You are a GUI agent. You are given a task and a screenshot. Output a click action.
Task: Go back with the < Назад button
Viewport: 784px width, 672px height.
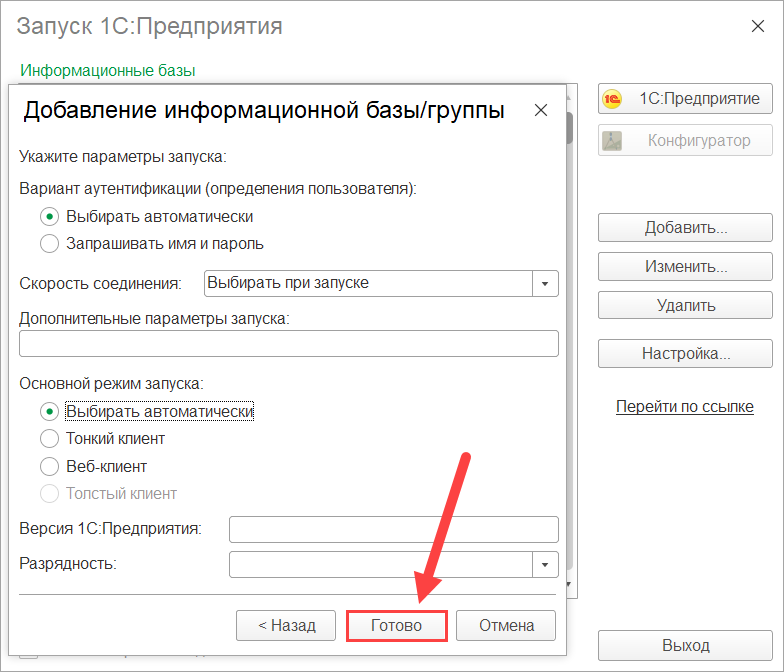click(286, 626)
